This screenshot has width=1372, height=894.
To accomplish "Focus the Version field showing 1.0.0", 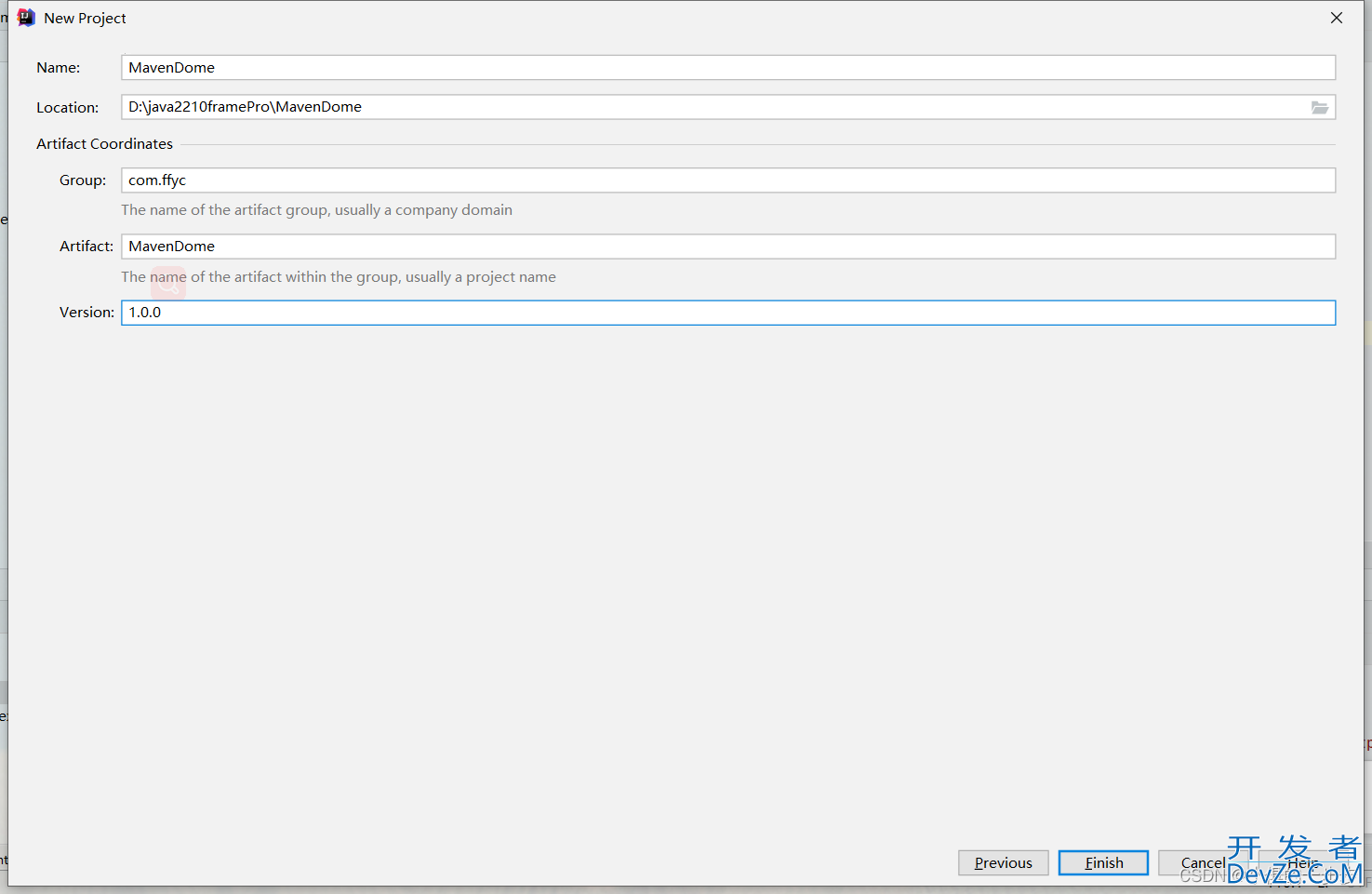I will point(727,313).
